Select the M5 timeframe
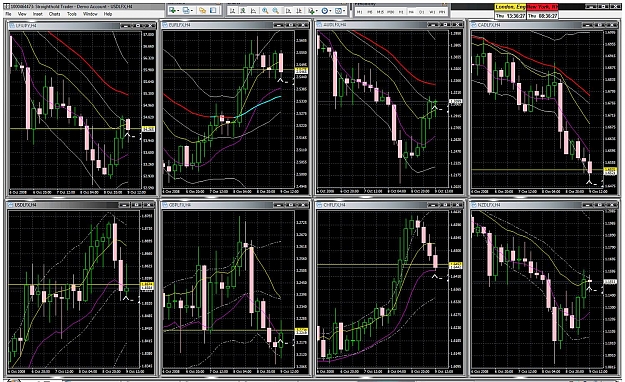625x382 pixels. point(370,12)
